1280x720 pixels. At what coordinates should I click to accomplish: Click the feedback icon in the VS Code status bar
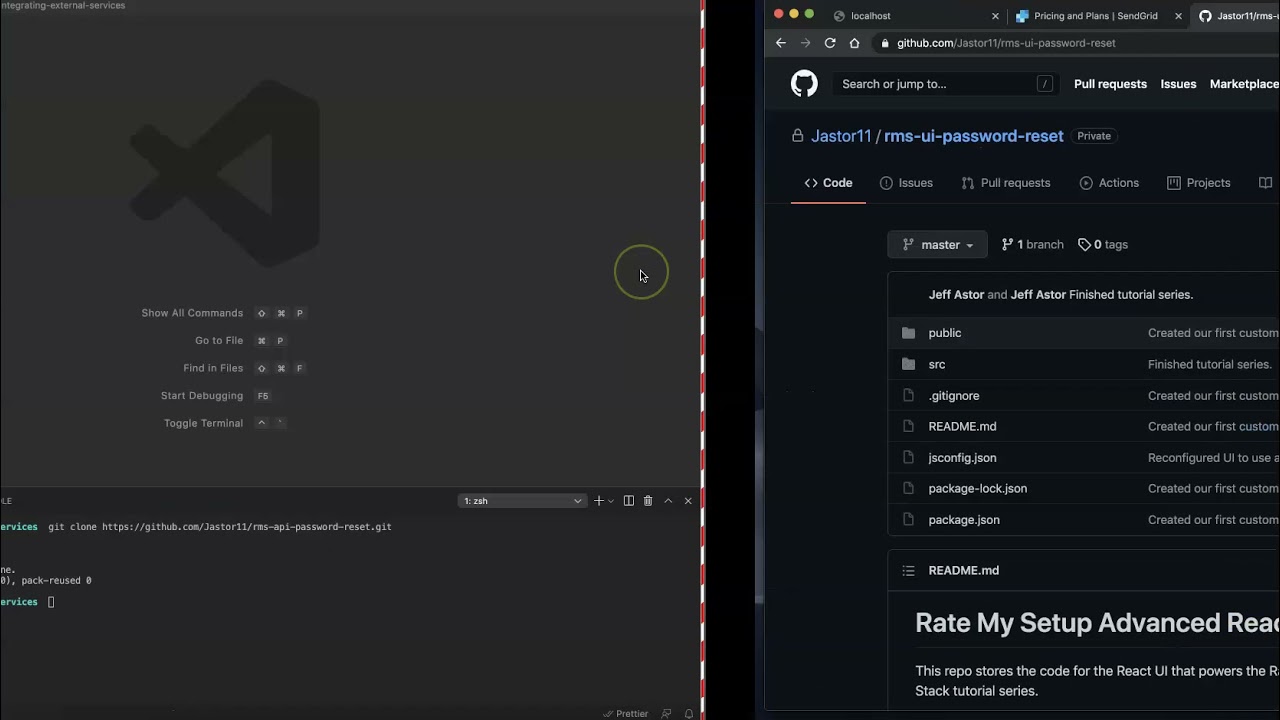click(667, 714)
